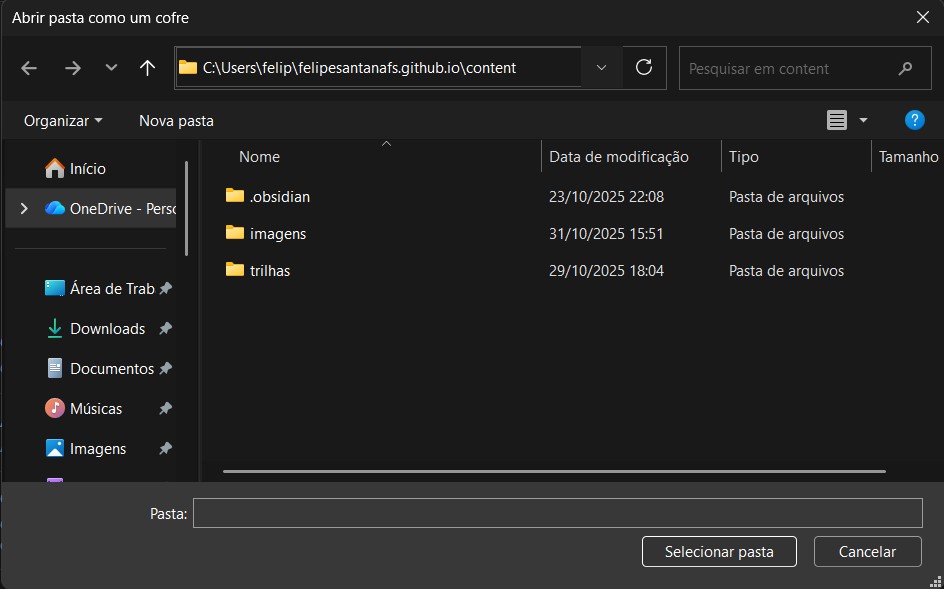The image size is (944, 589).
Task: Sort by Data de modificação column
Action: pos(619,157)
